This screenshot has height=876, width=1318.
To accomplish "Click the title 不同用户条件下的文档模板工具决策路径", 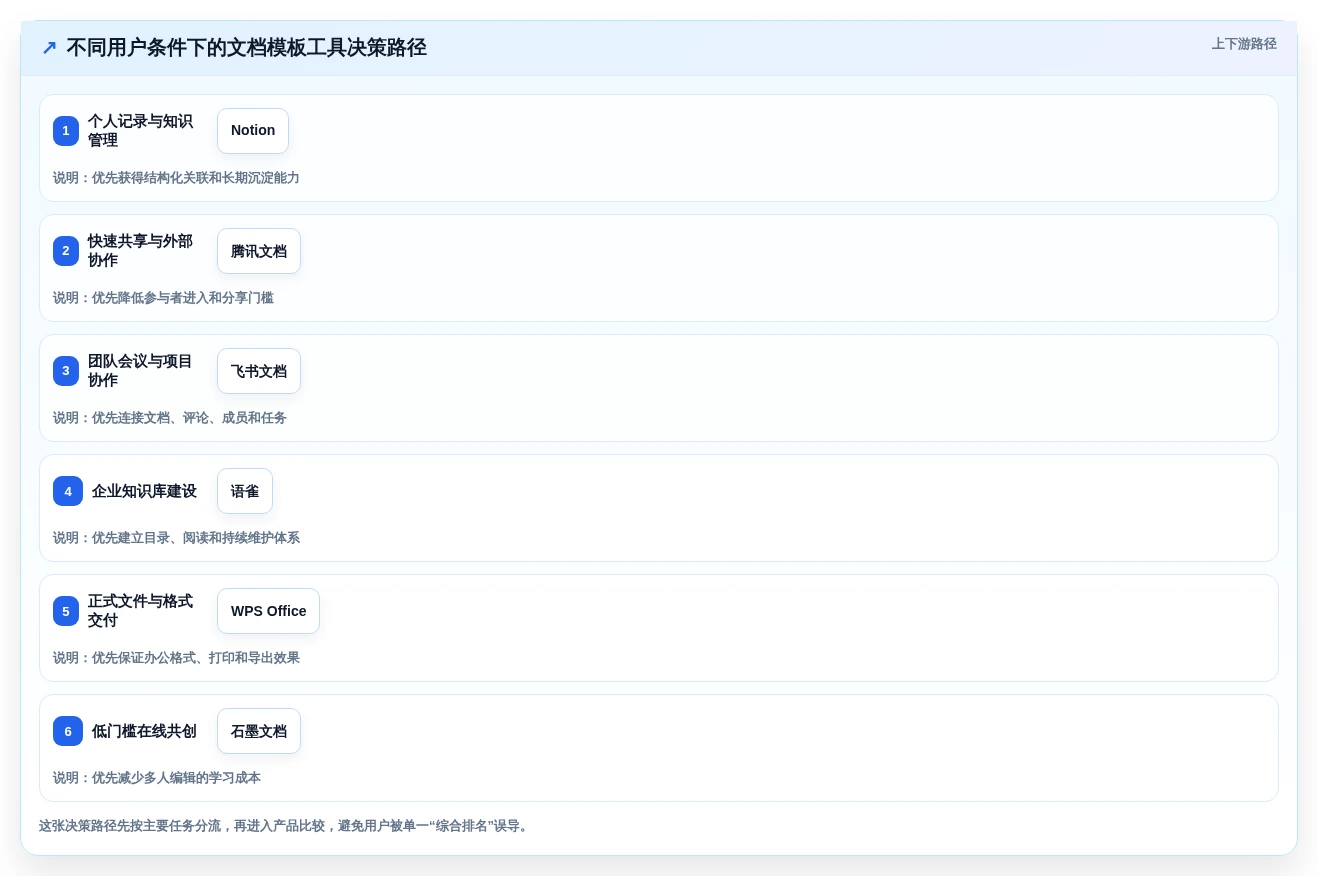I will pos(246,47).
